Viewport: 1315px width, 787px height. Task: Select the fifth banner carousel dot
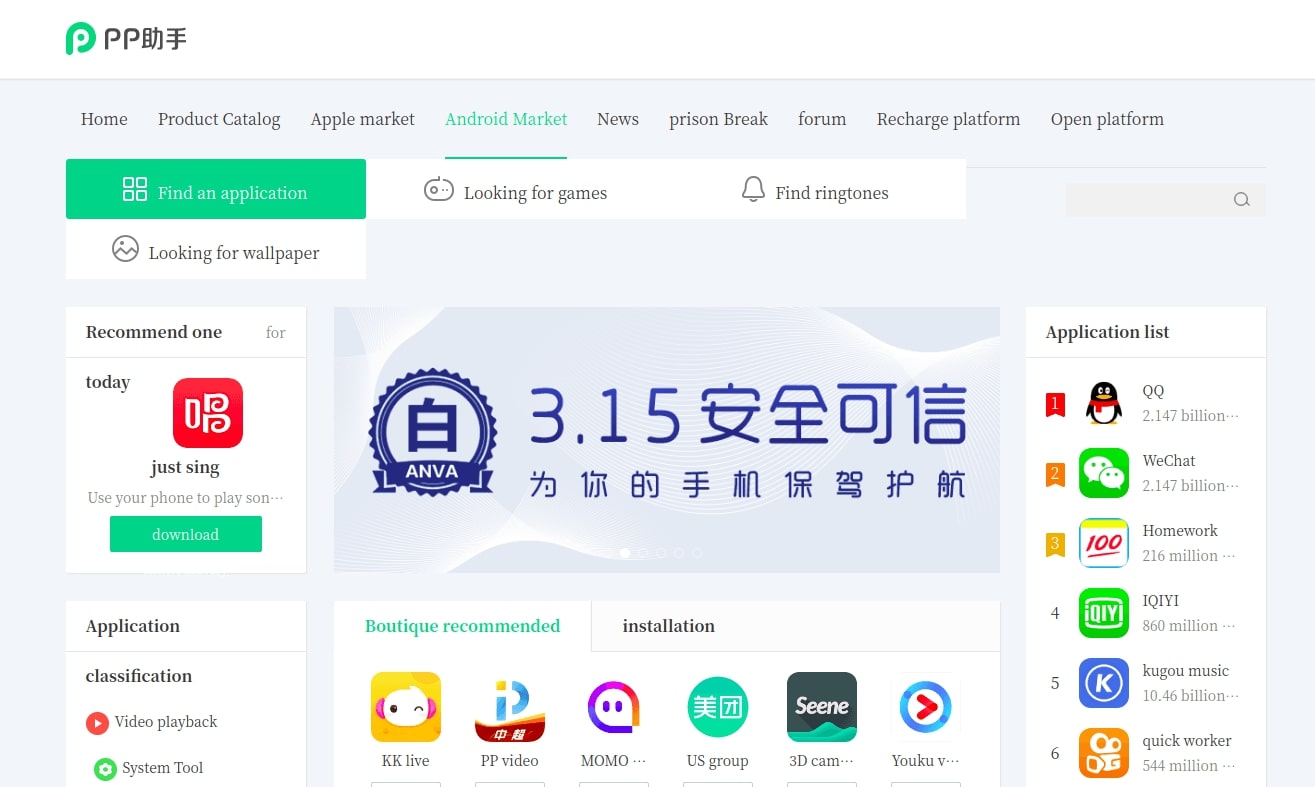click(697, 553)
